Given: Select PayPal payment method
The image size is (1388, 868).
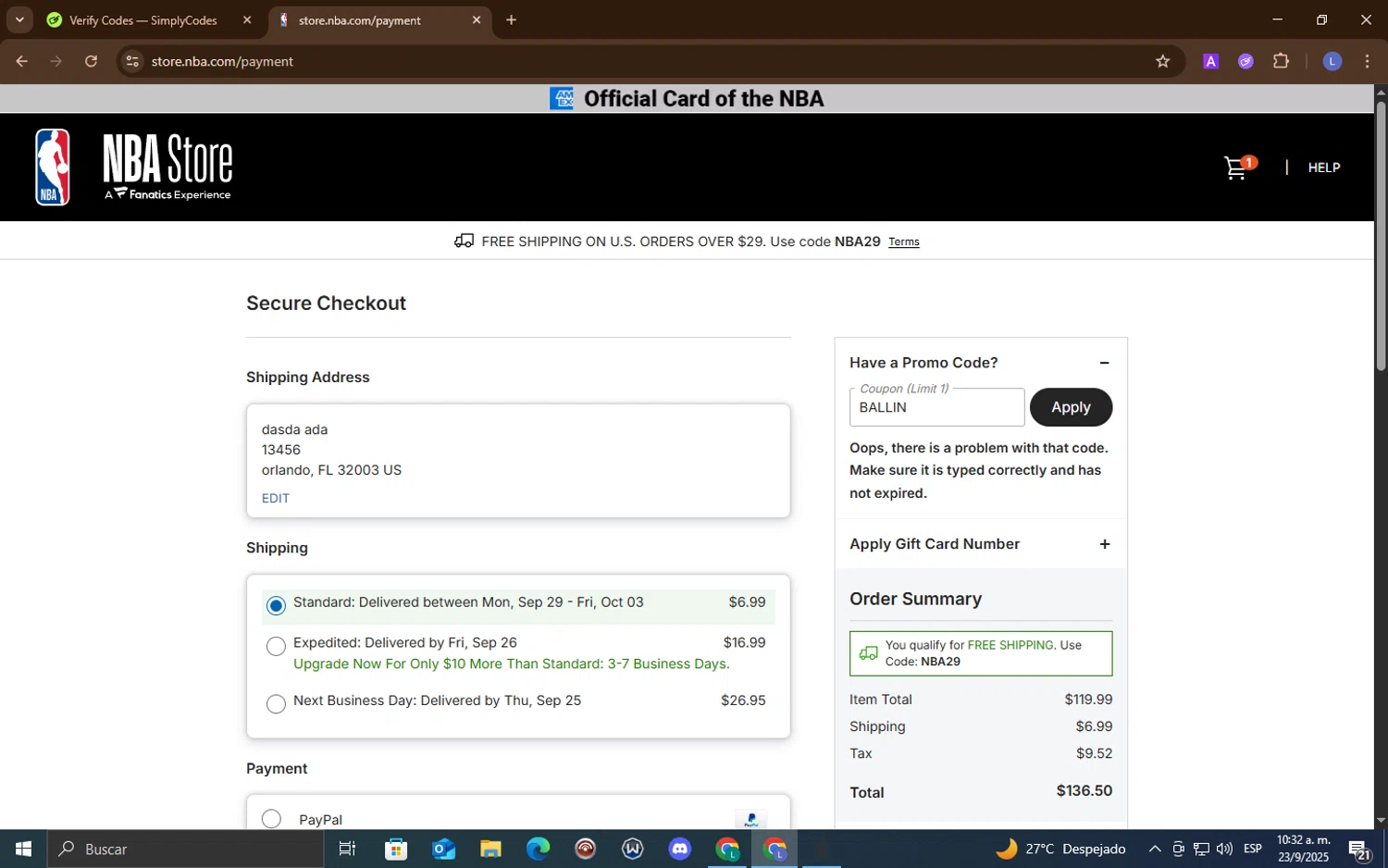Looking at the screenshot, I should [271, 819].
